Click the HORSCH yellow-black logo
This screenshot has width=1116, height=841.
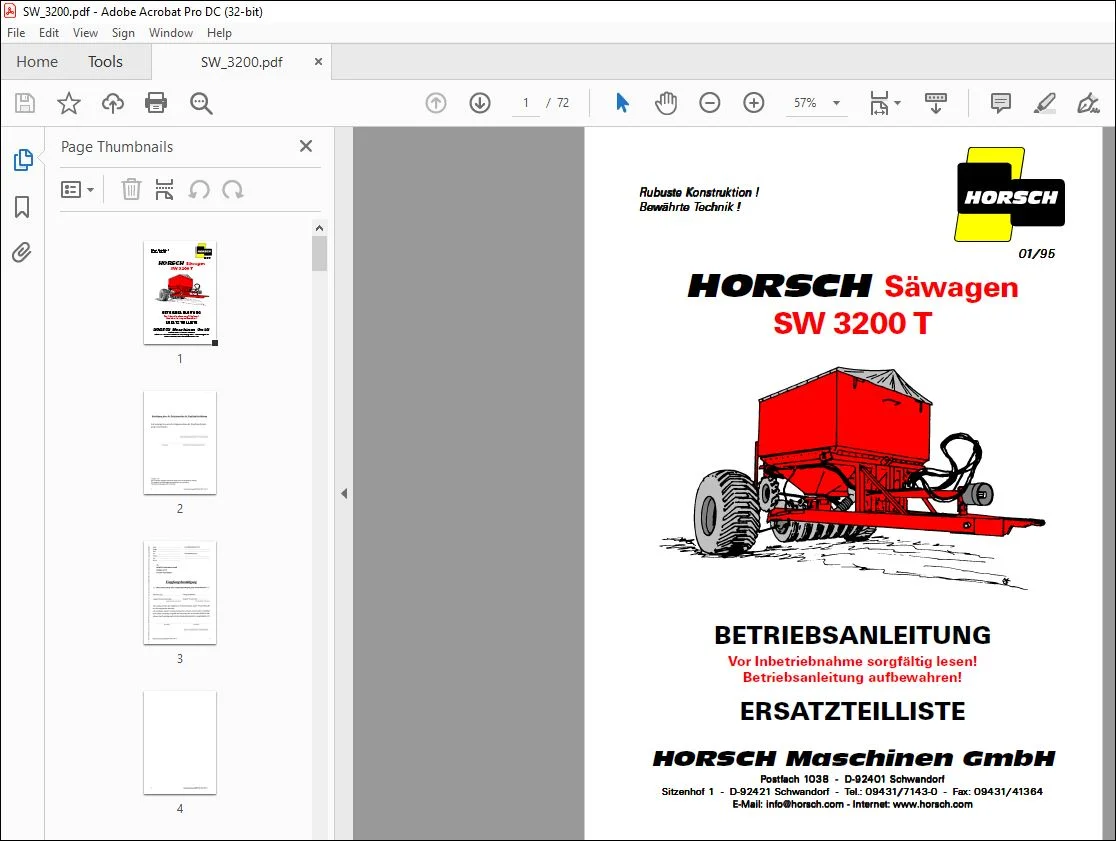1009,194
